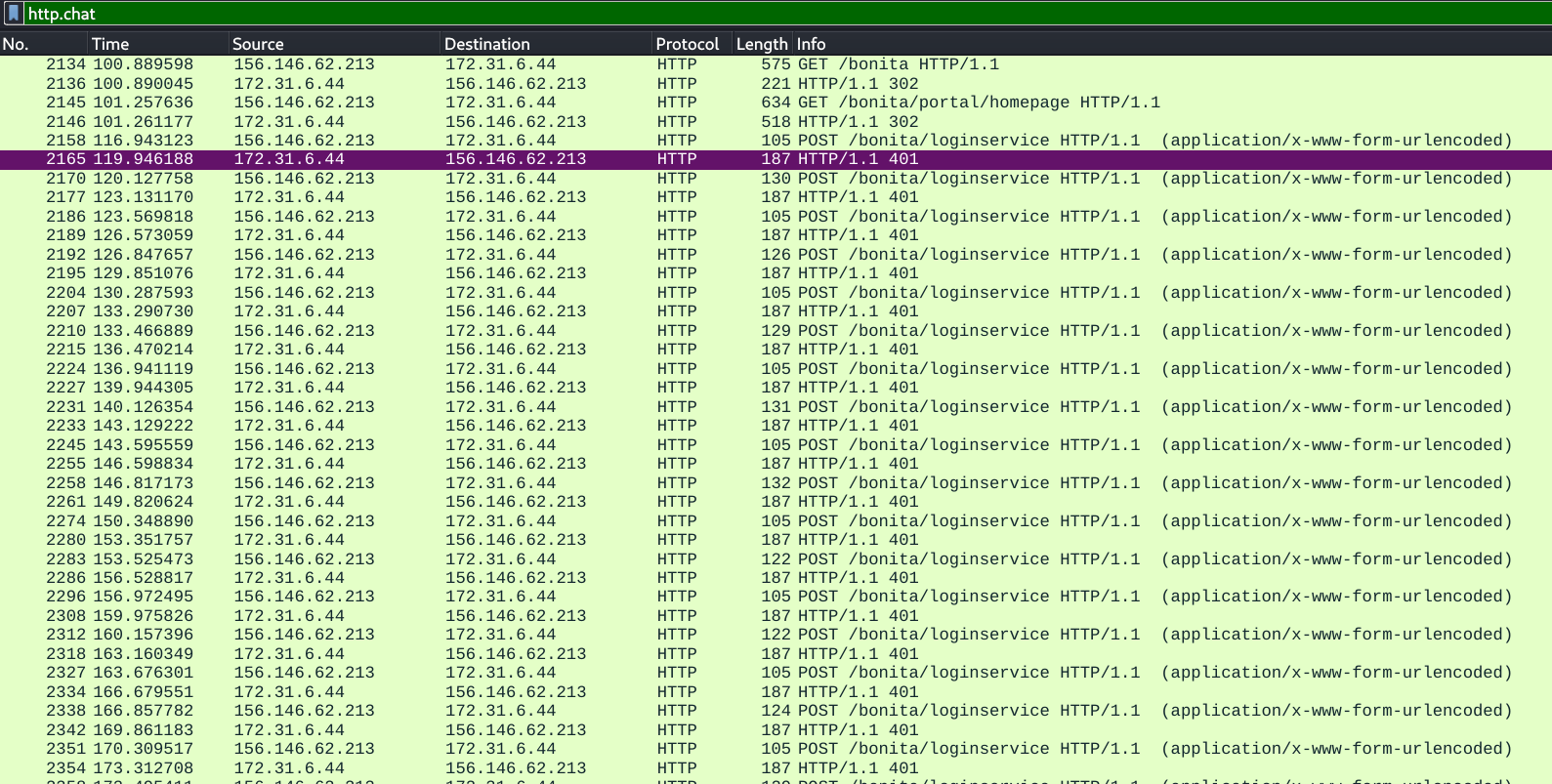Click the http.chat display filter field

[781, 14]
